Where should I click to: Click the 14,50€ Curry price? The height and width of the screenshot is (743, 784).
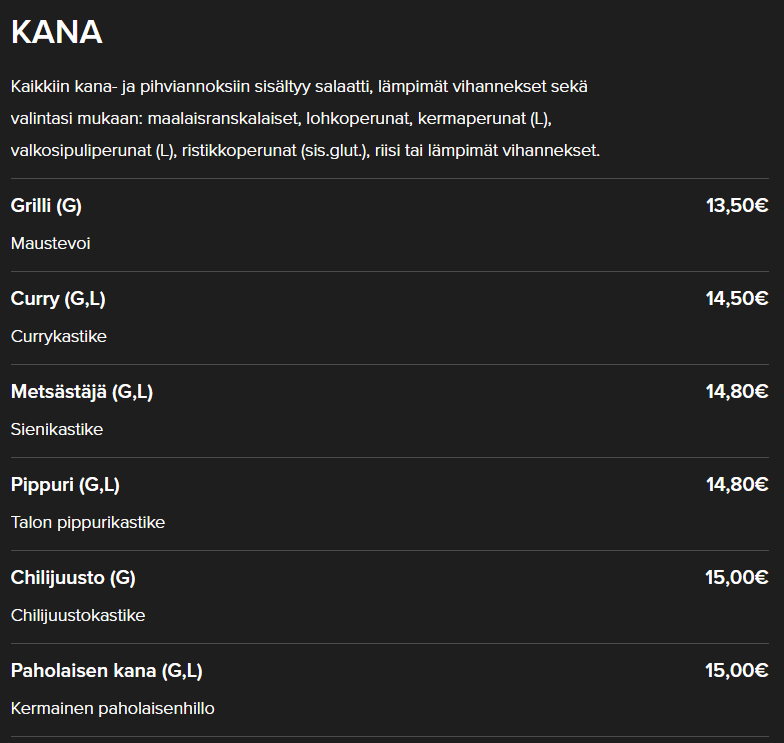[x=737, y=298]
